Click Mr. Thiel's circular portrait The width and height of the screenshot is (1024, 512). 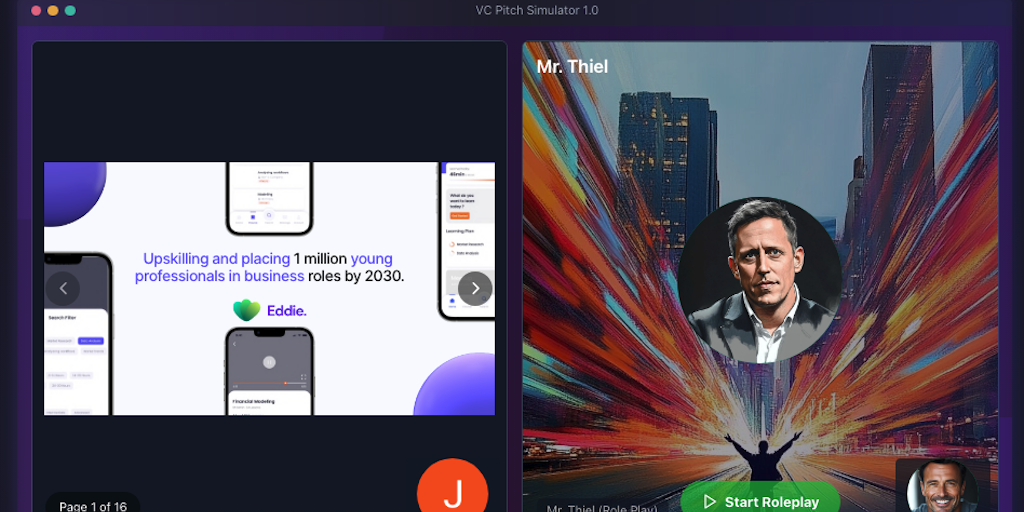760,280
